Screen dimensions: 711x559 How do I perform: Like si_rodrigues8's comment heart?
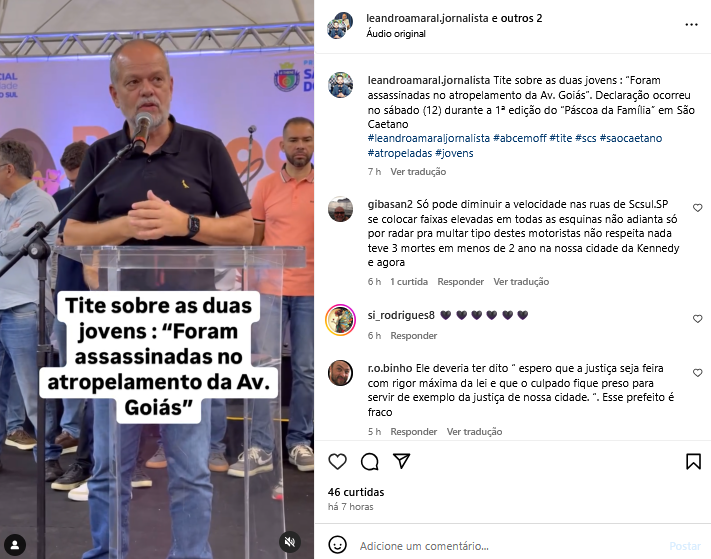pyautogui.click(x=697, y=319)
